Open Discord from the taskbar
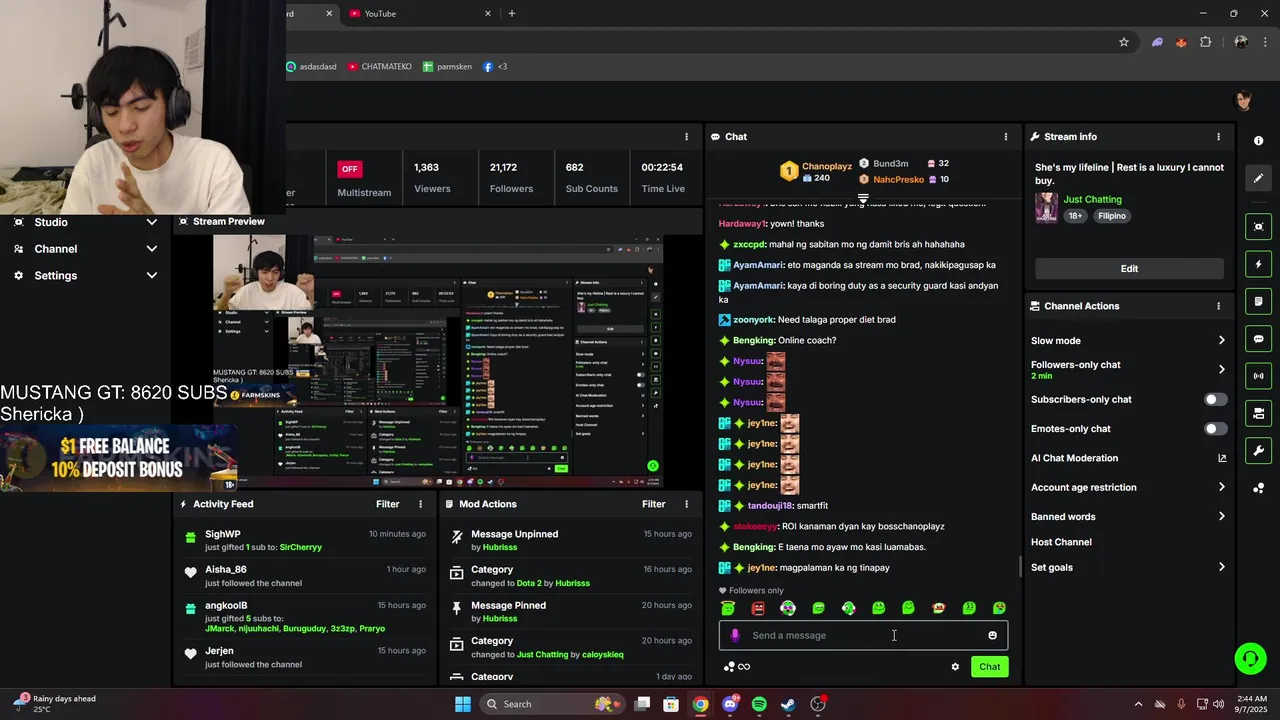The height and width of the screenshot is (720, 1280). click(x=730, y=704)
